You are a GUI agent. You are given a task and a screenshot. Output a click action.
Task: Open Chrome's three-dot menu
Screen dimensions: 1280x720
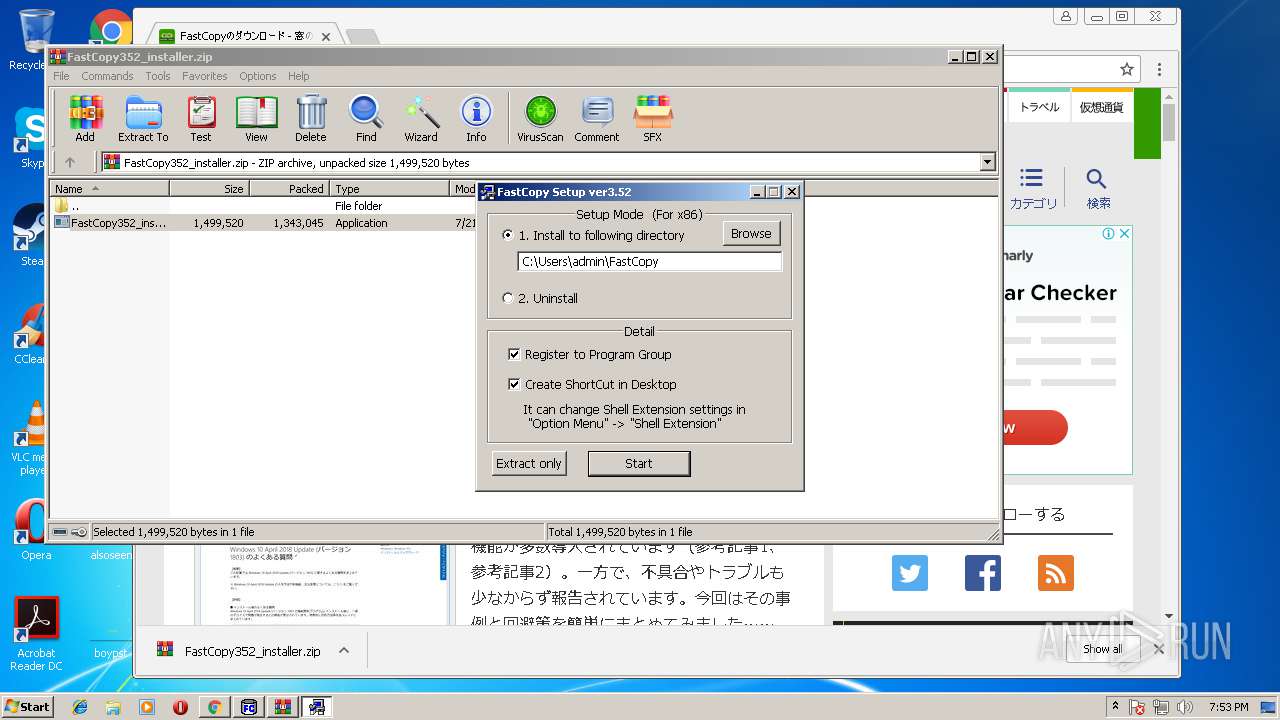[x=1160, y=69]
